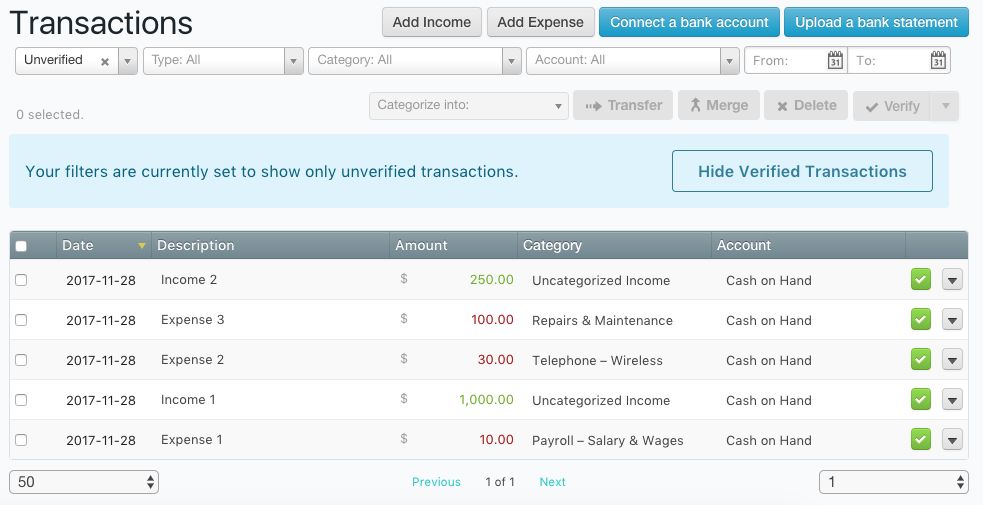Open row actions arrow for Expense 2
Screen dimensions: 983x505
952,360
